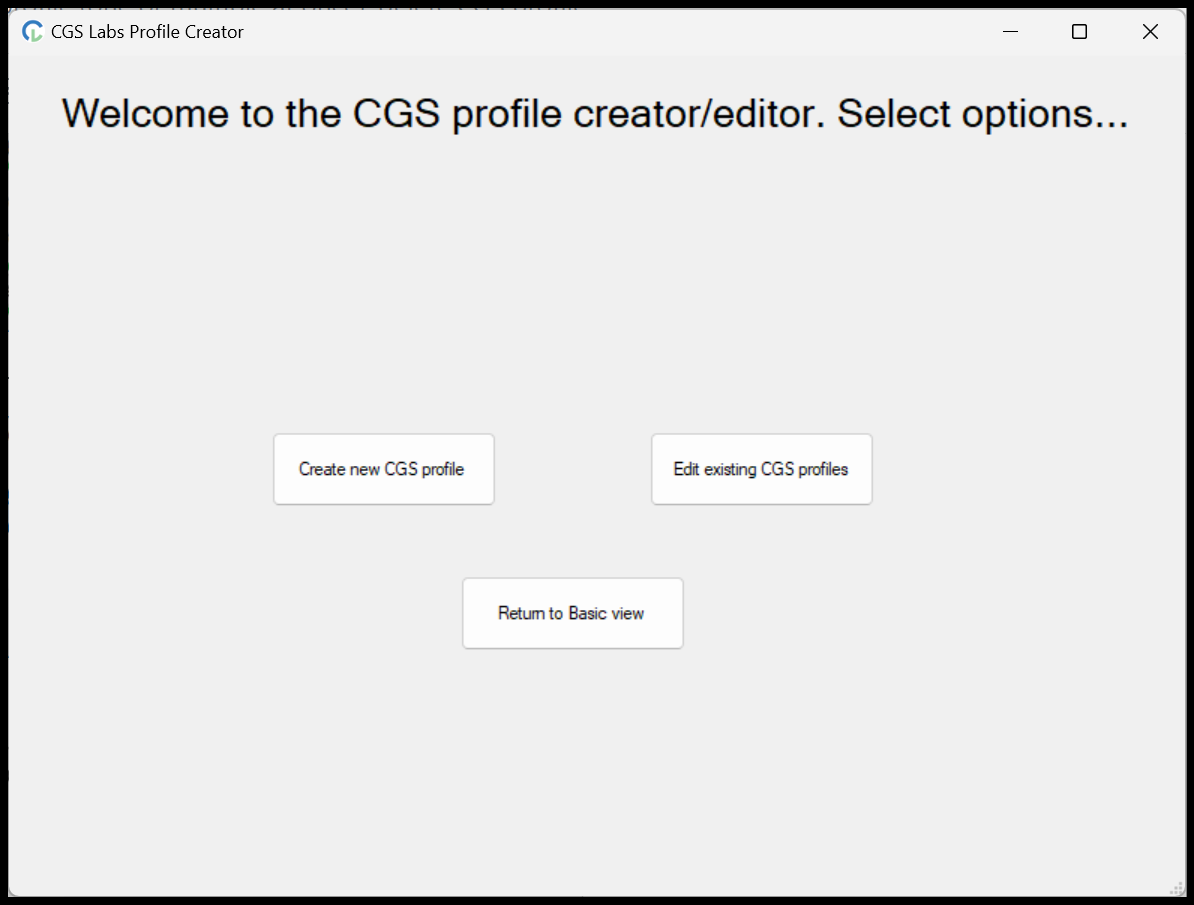Click the word 'Welcome' in the heading
Image resolution: width=1194 pixels, height=905 pixels.
[145, 114]
